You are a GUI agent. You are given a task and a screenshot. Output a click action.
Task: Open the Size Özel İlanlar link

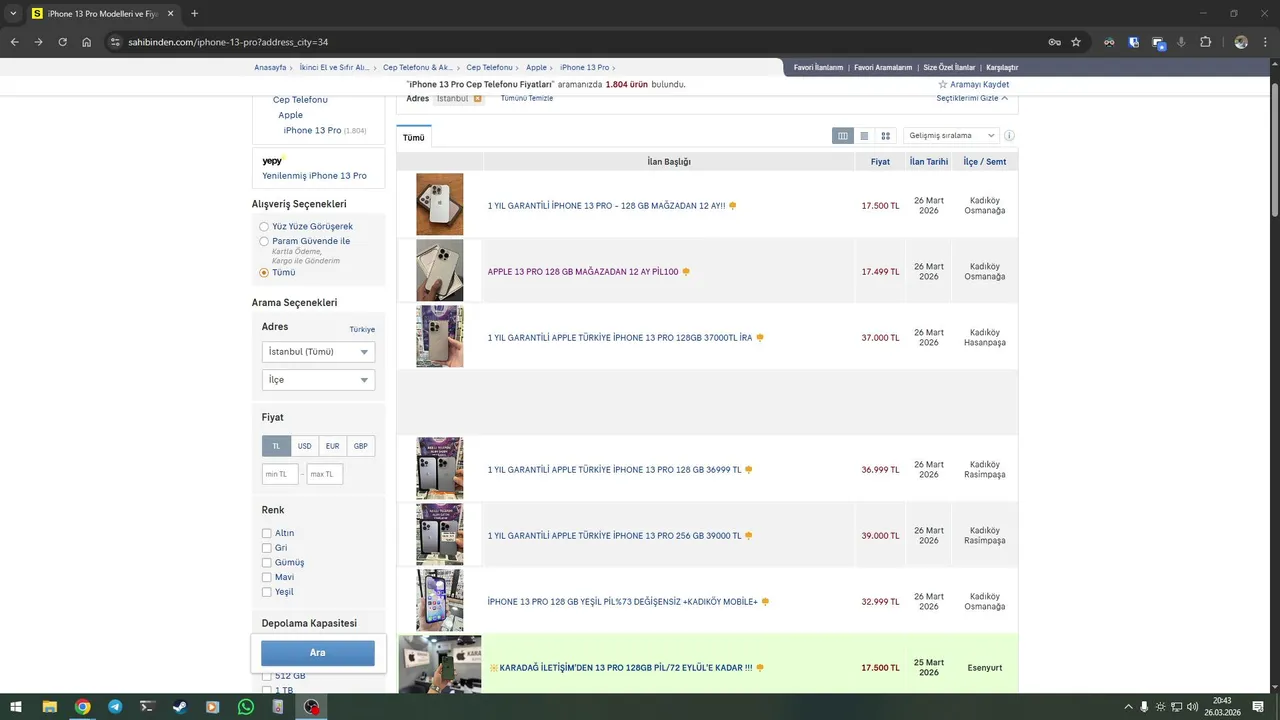949,68
